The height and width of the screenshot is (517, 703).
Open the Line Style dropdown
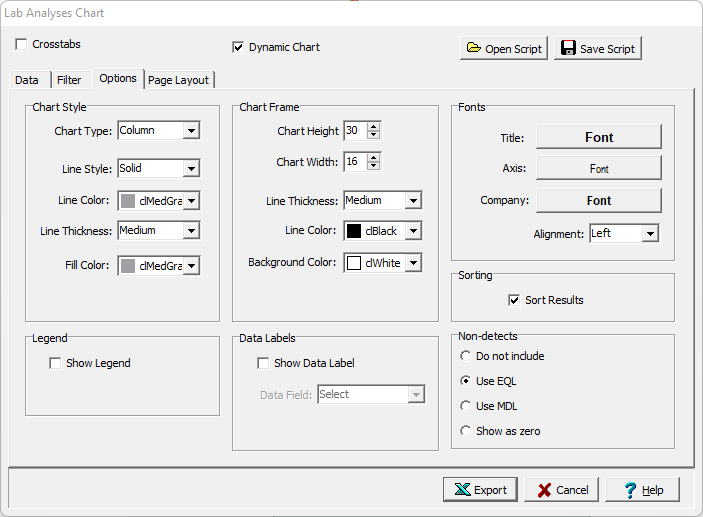pos(191,169)
